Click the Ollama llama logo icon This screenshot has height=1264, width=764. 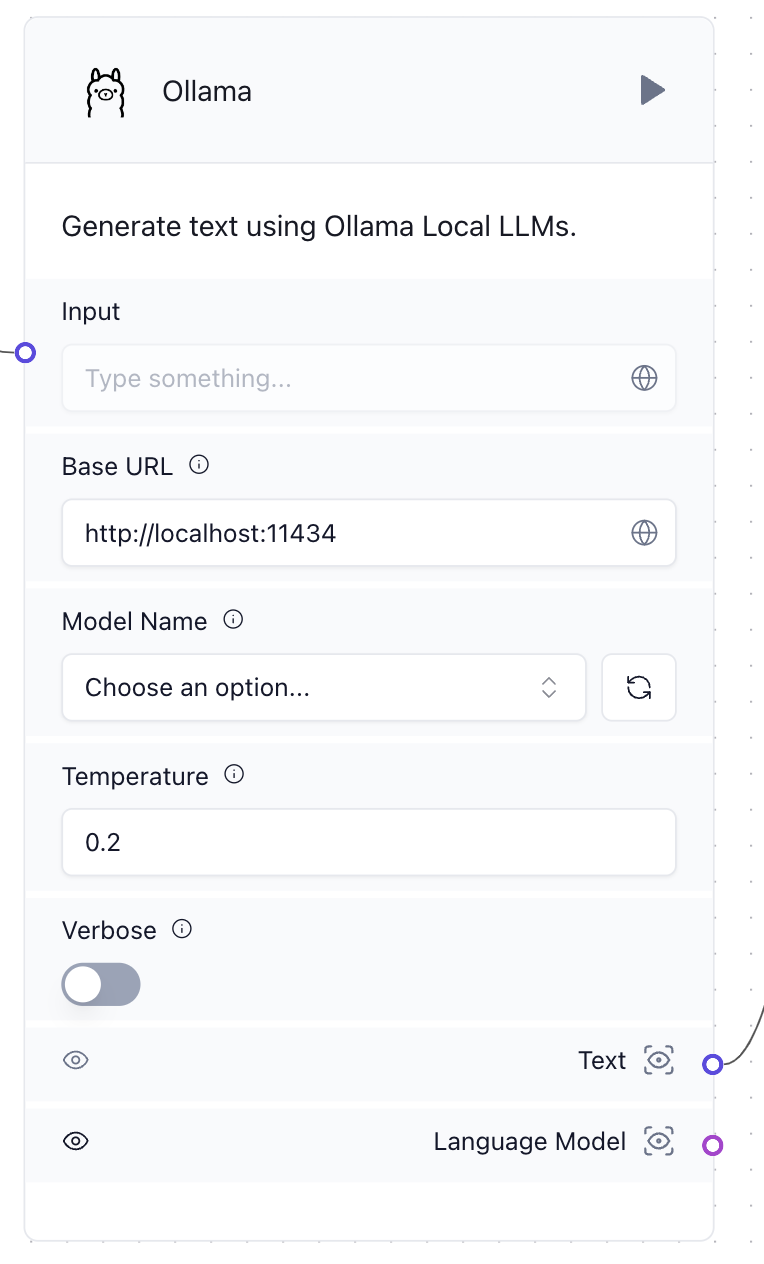[x=106, y=92]
